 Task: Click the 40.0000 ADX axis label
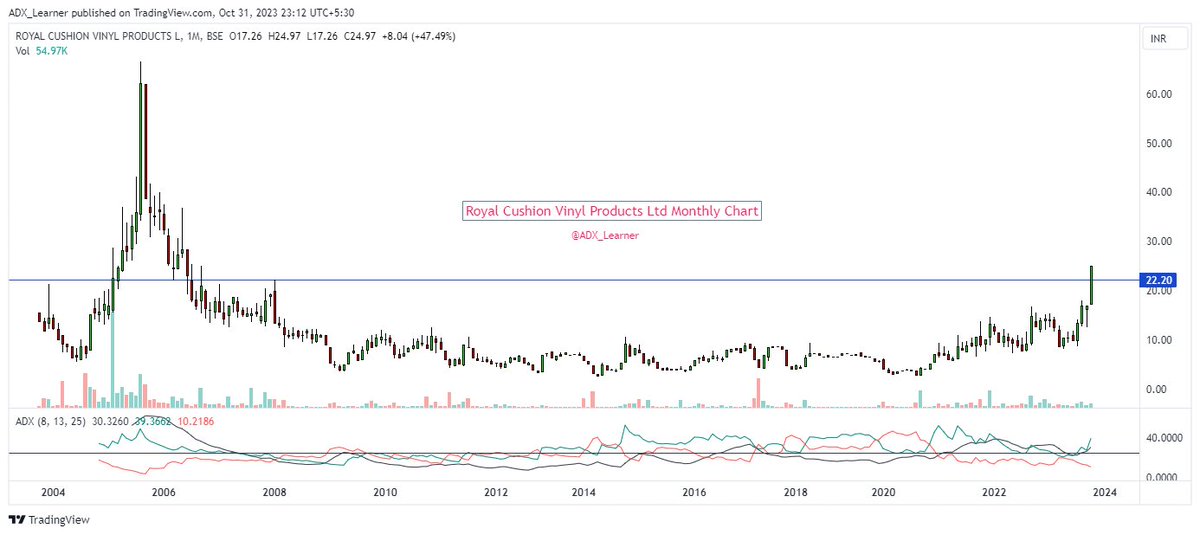tap(1164, 437)
